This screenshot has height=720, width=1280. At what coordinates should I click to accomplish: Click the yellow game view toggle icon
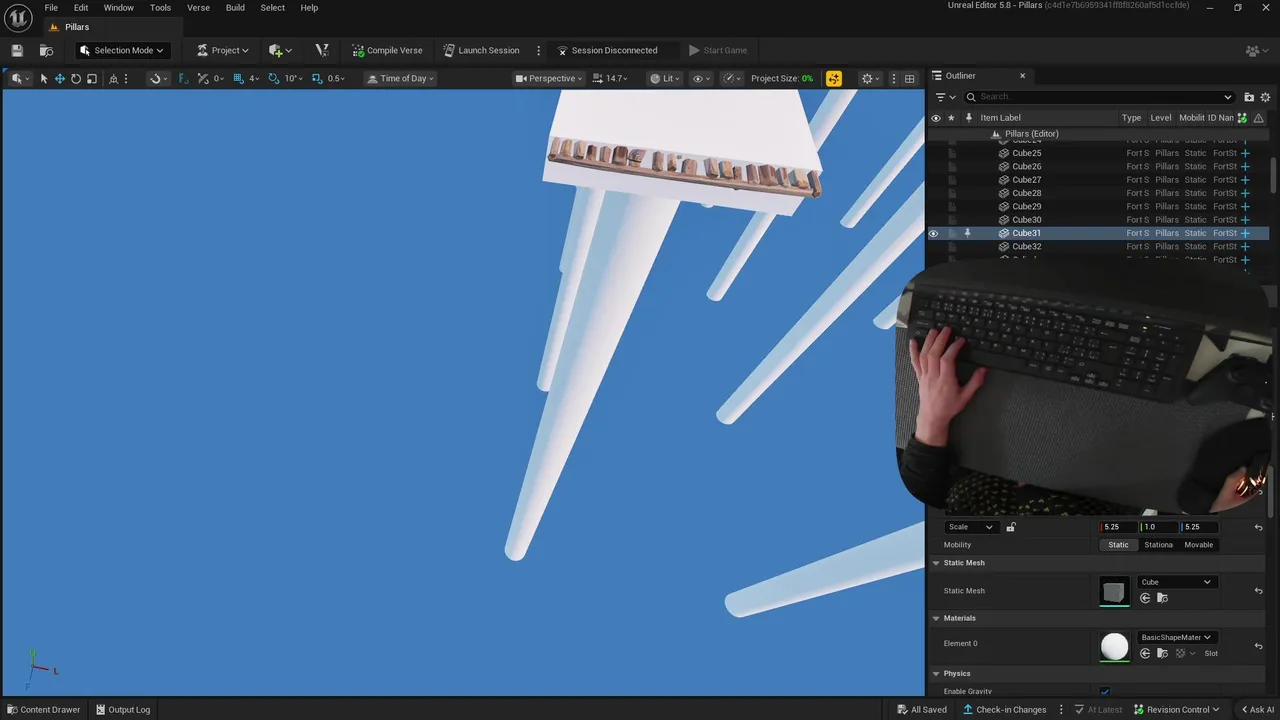point(834,78)
